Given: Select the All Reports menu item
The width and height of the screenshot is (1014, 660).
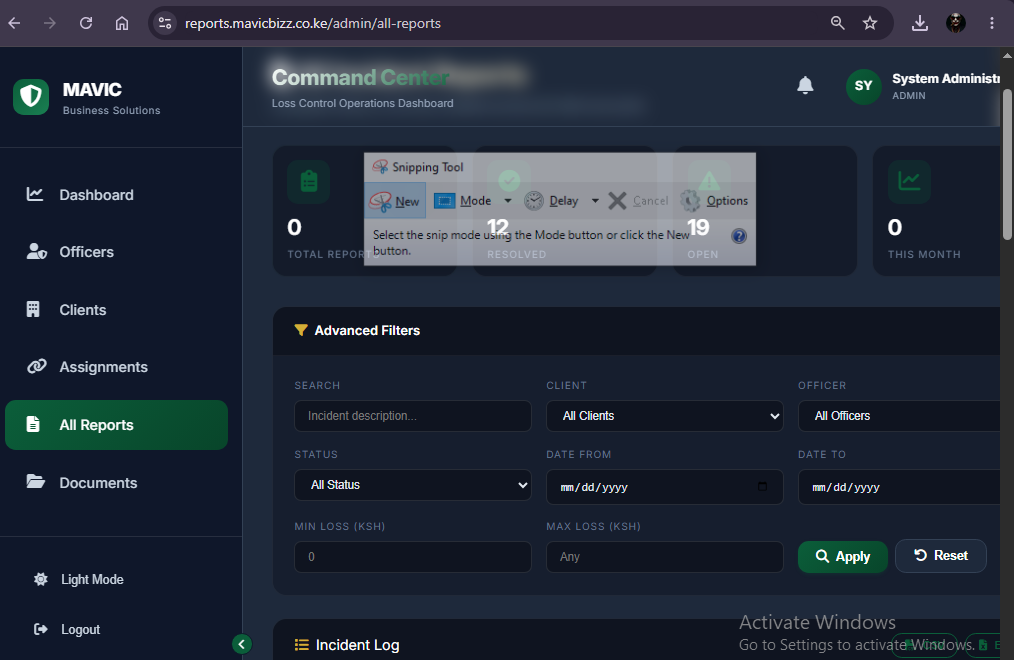Looking at the screenshot, I should coord(116,425).
